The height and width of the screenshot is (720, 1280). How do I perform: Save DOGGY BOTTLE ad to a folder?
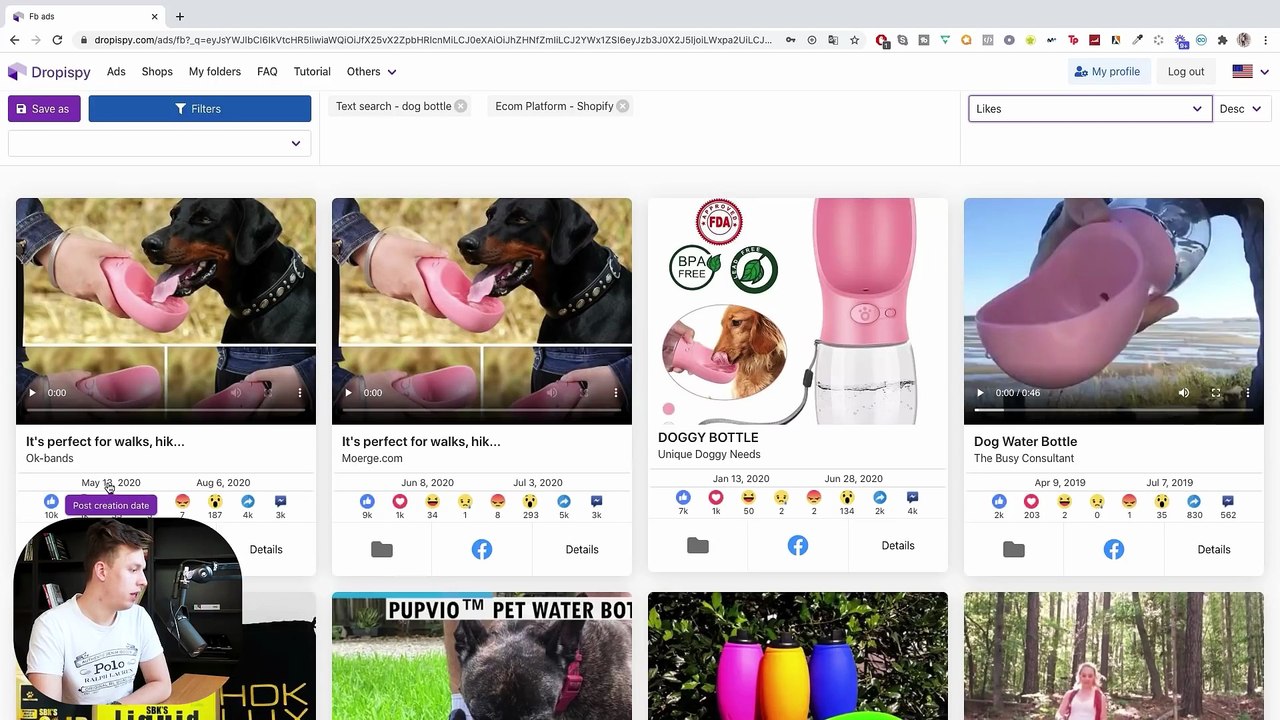[698, 545]
